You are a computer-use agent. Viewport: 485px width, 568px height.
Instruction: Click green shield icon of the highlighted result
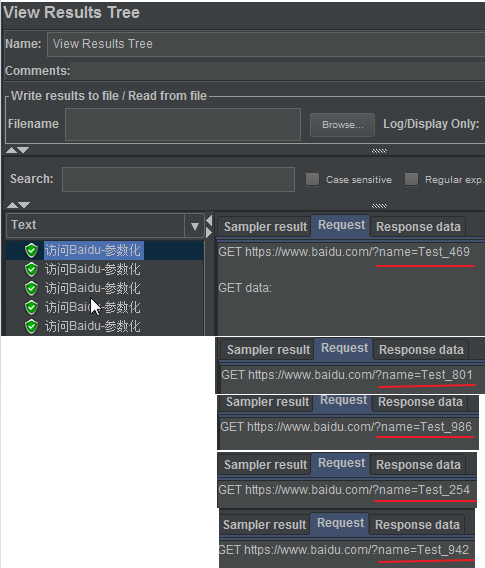click(x=32, y=250)
